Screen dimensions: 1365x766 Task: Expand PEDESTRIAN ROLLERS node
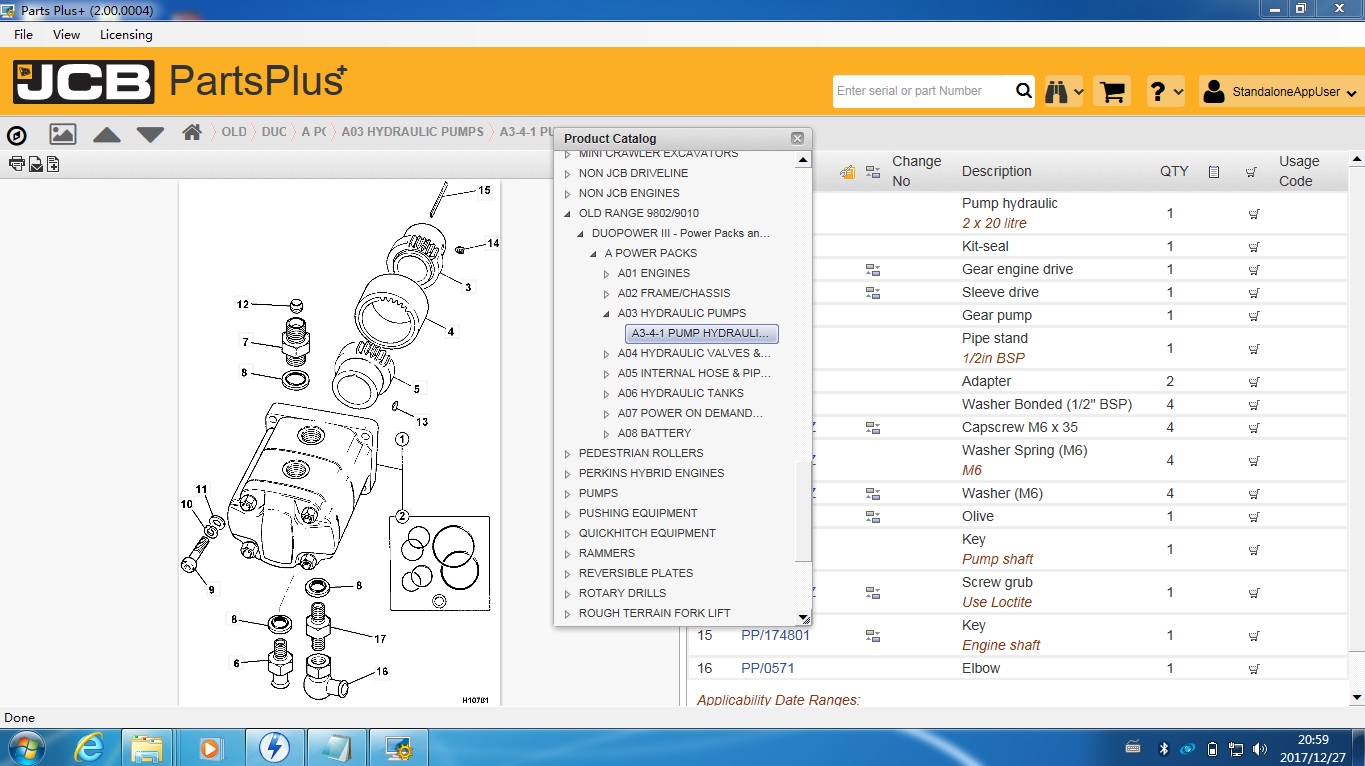click(568, 454)
